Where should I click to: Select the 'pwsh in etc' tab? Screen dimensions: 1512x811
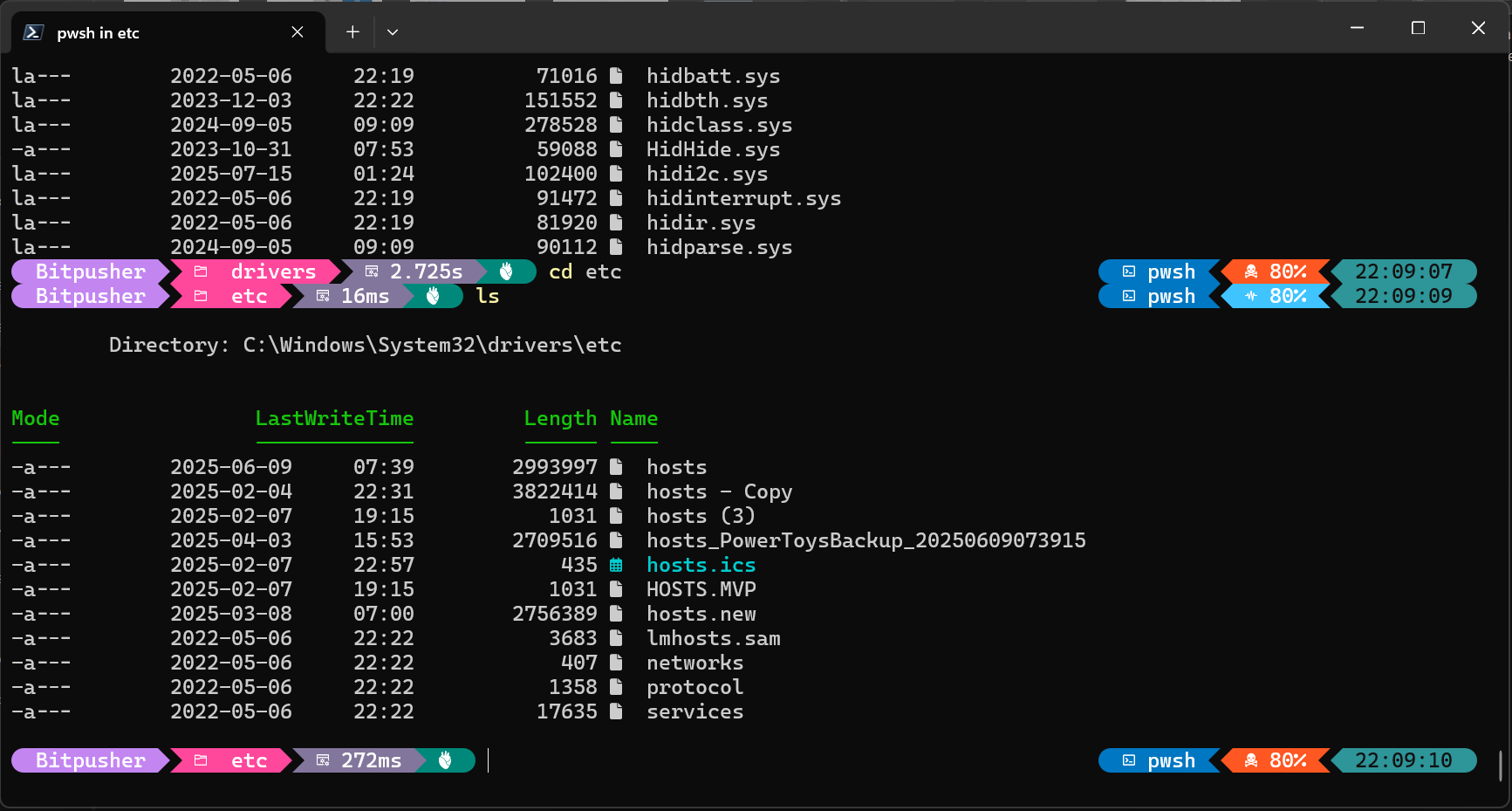(168, 32)
